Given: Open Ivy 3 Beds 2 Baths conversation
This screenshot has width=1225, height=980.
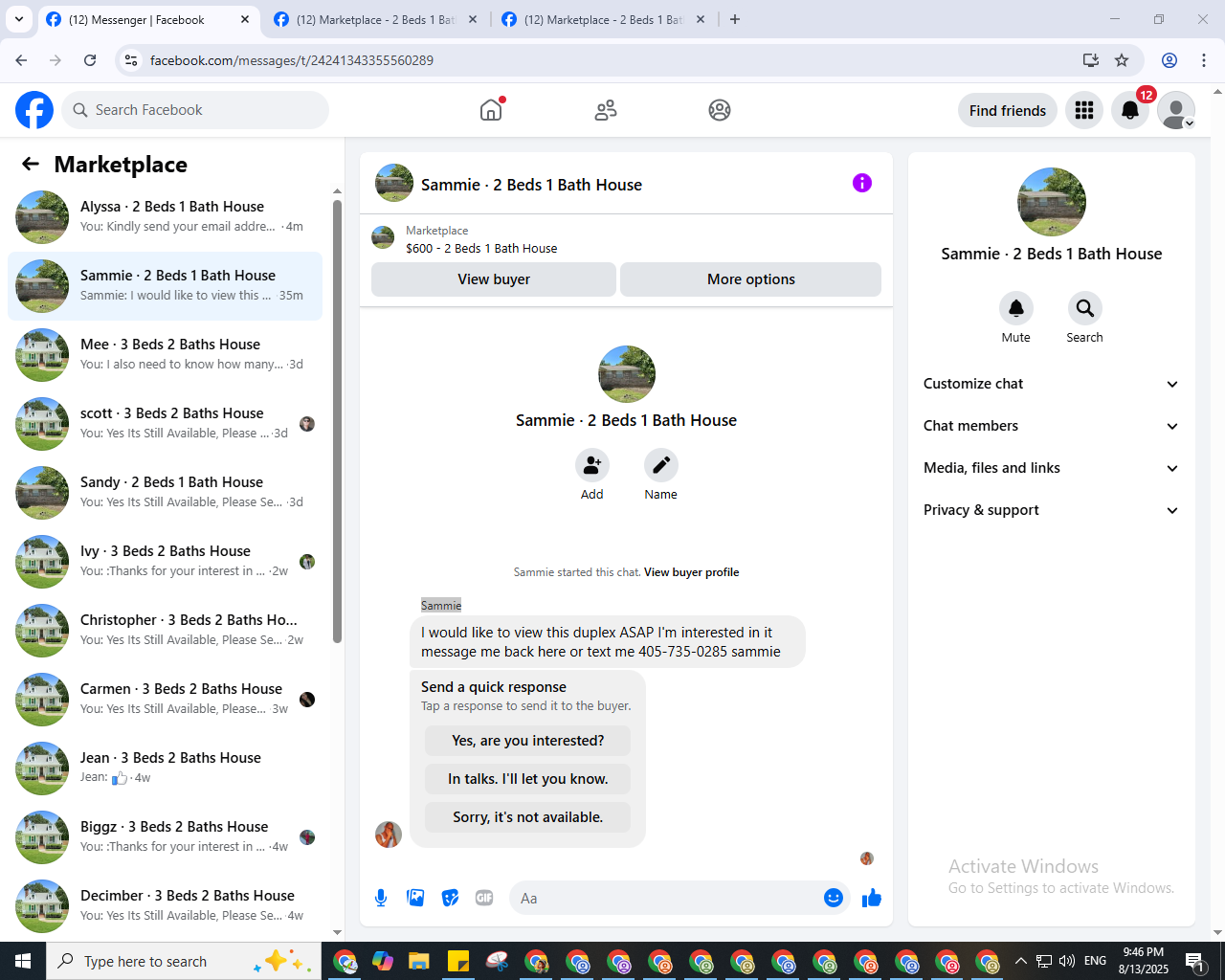Looking at the screenshot, I should pos(165,562).
